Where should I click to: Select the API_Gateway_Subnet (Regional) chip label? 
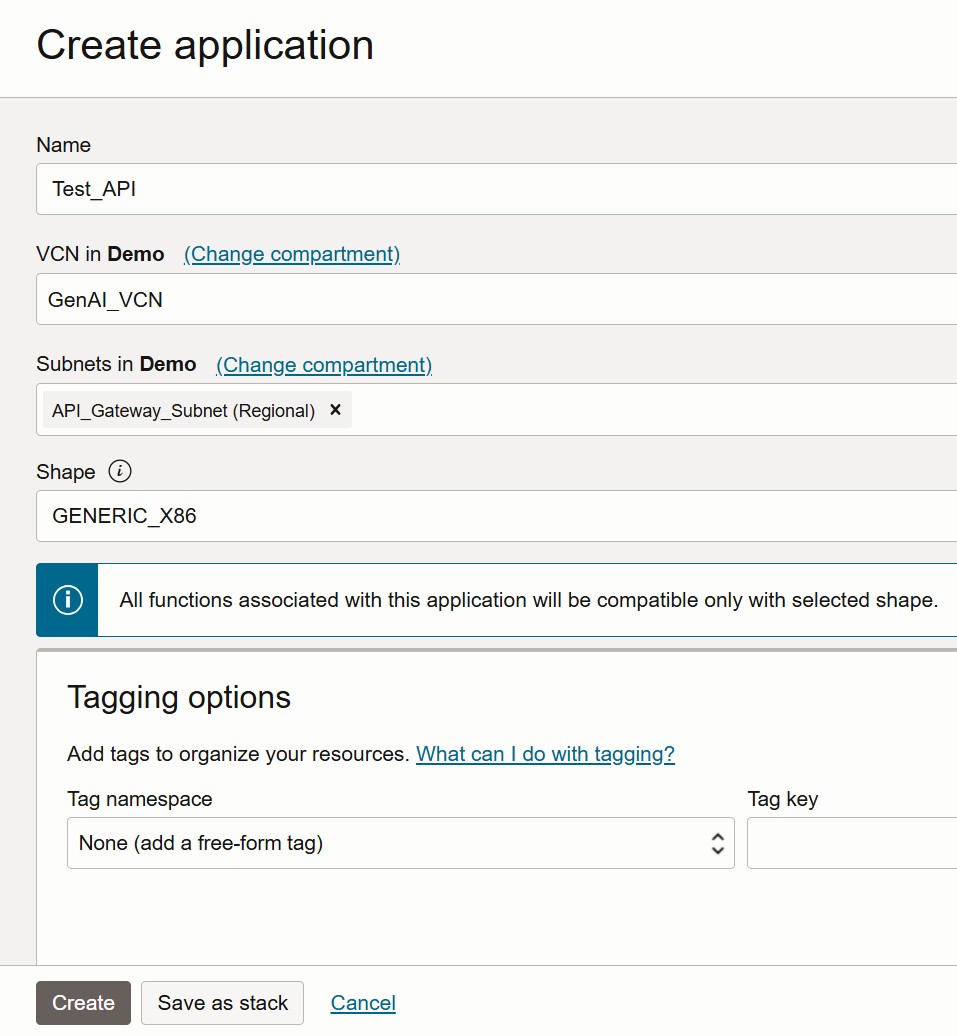183,411
